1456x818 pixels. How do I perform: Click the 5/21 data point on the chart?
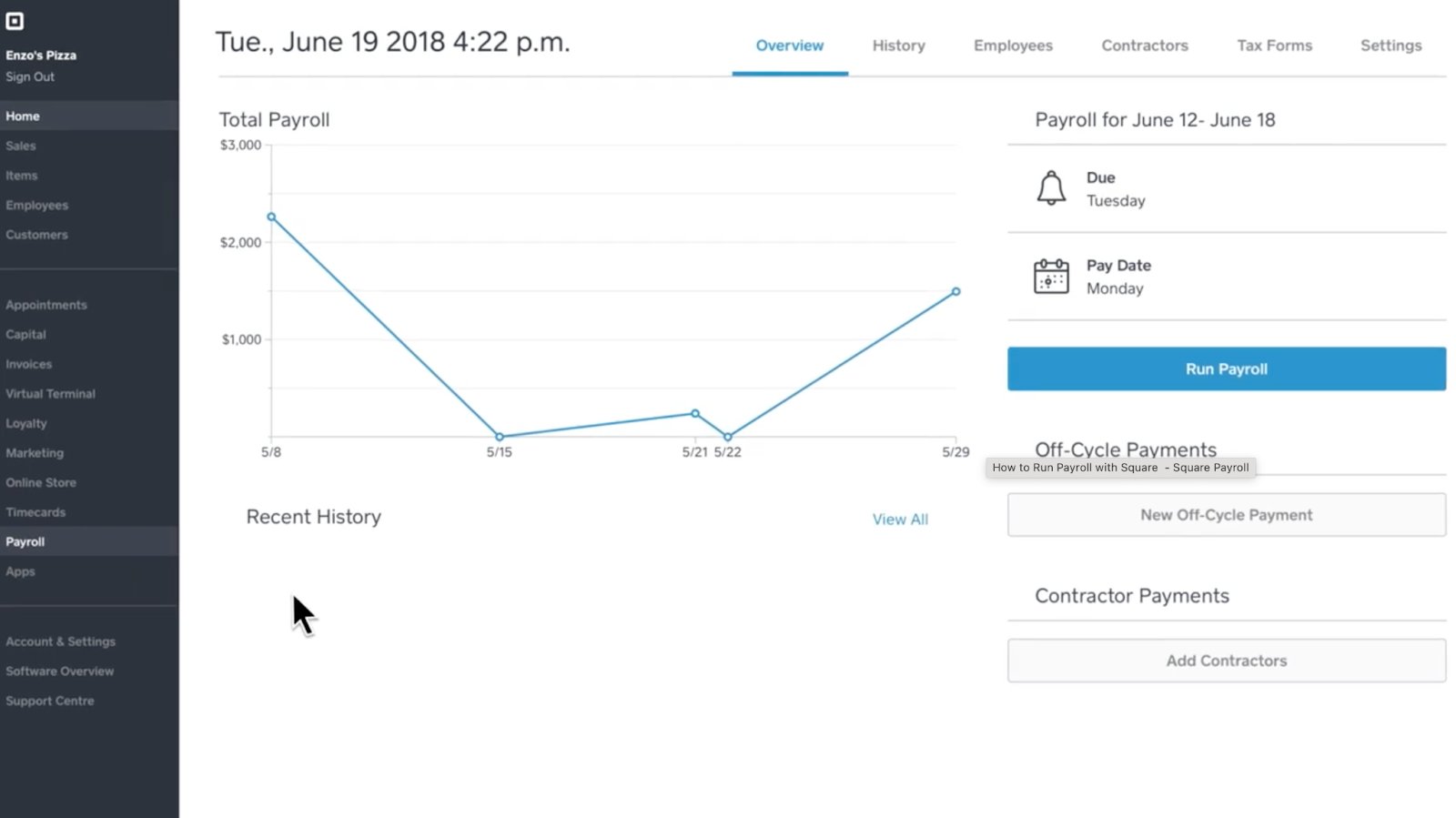(x=695, y=413)
